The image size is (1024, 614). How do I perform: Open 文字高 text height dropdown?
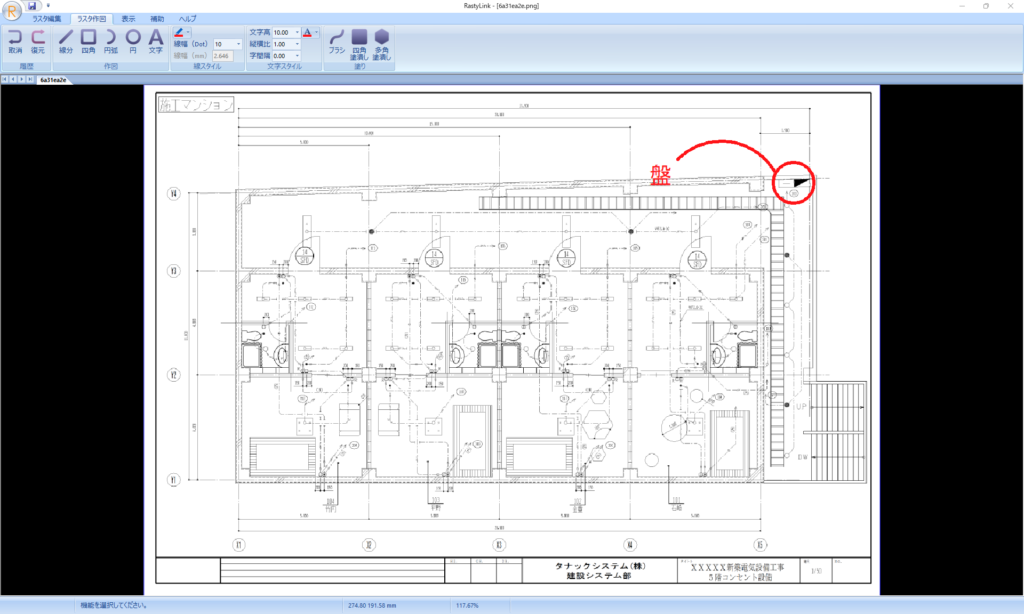coord(297,32)
